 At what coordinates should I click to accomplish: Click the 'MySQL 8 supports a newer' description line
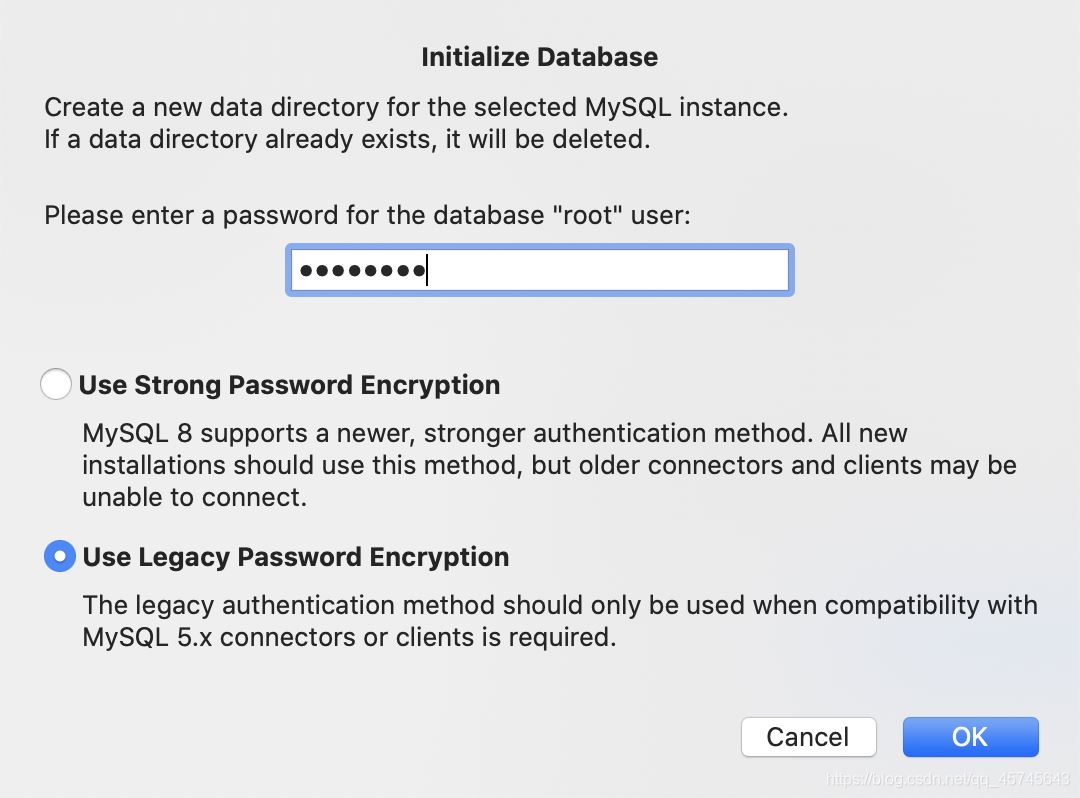pyautogui.click(x=495, y=433)
